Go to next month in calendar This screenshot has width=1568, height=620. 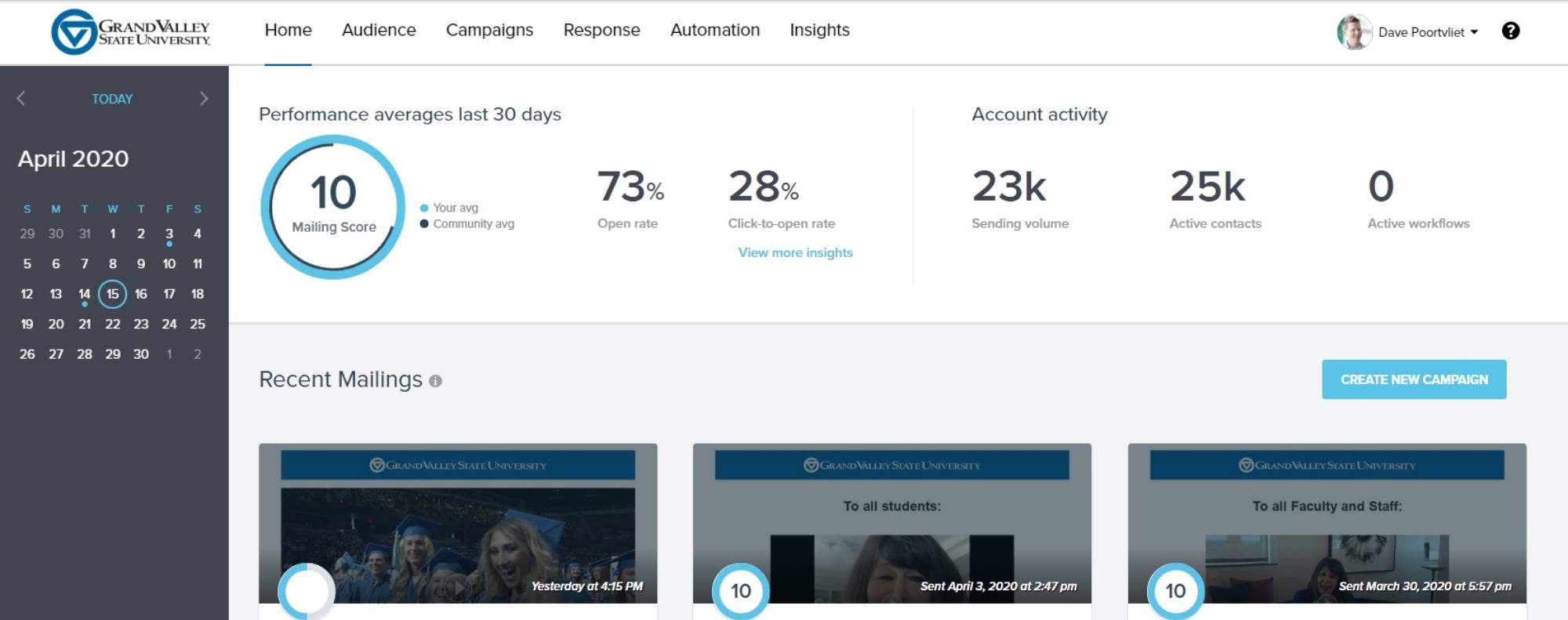204,99
